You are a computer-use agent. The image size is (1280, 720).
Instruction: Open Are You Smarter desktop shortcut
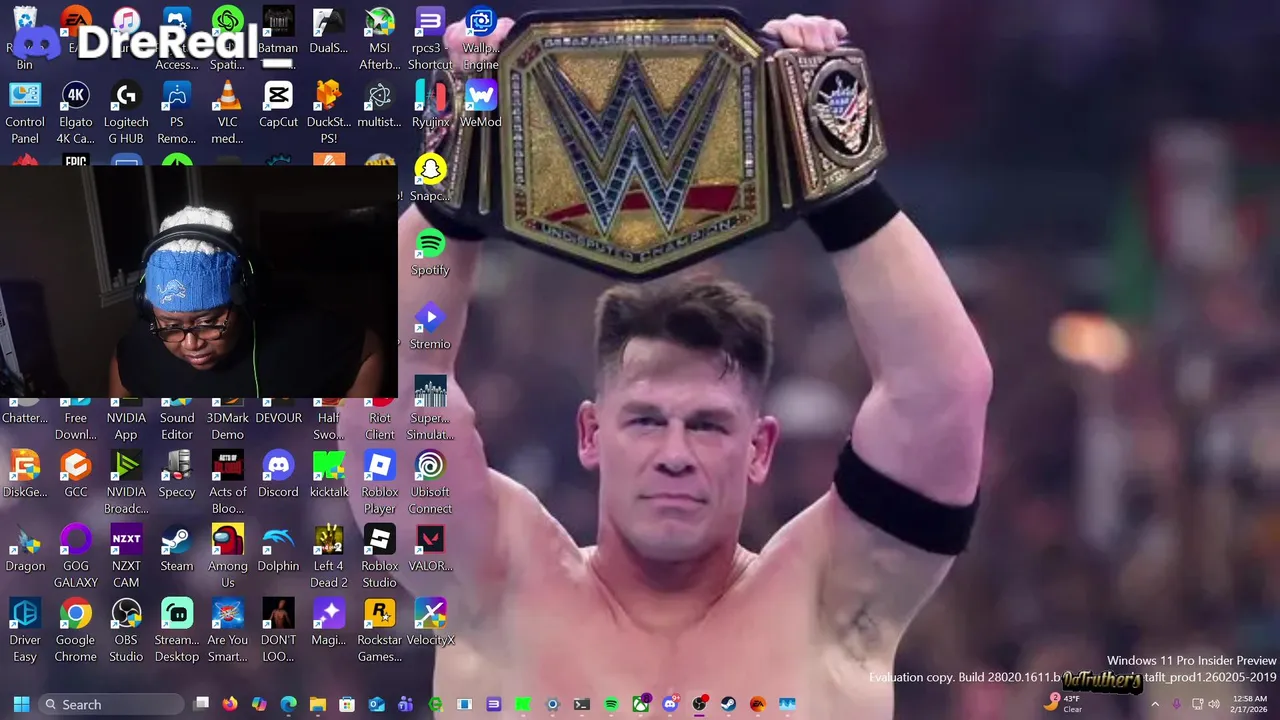tap(228, 631)
